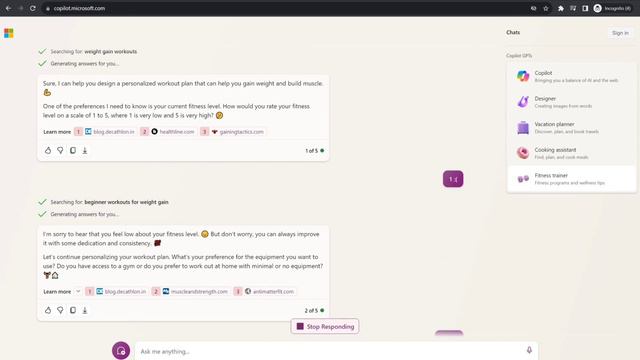Screen dimensions: 640x360
Task: Click the tracking-protection eye icon in address bar
Action: point(533,8)
